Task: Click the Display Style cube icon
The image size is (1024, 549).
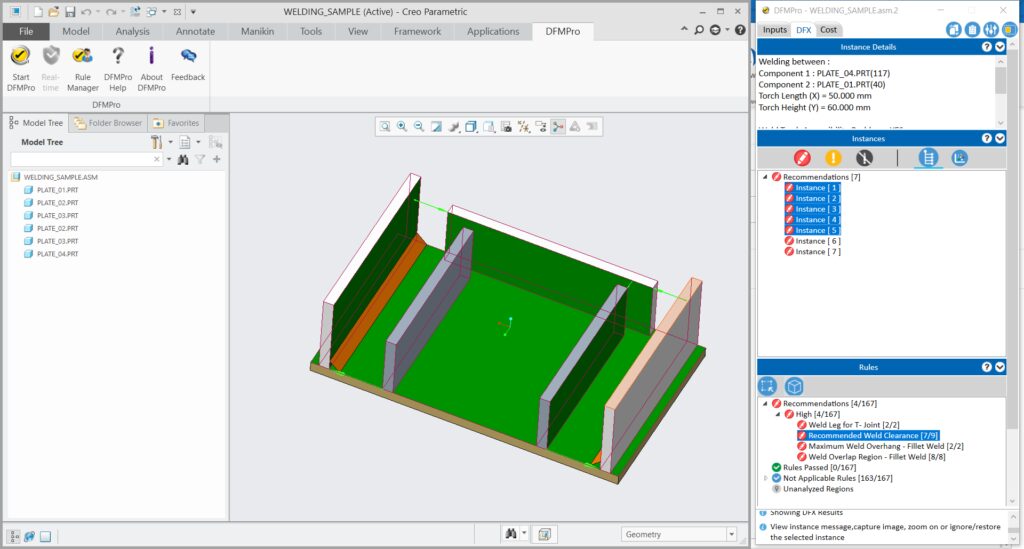Action: coord(471,127)
